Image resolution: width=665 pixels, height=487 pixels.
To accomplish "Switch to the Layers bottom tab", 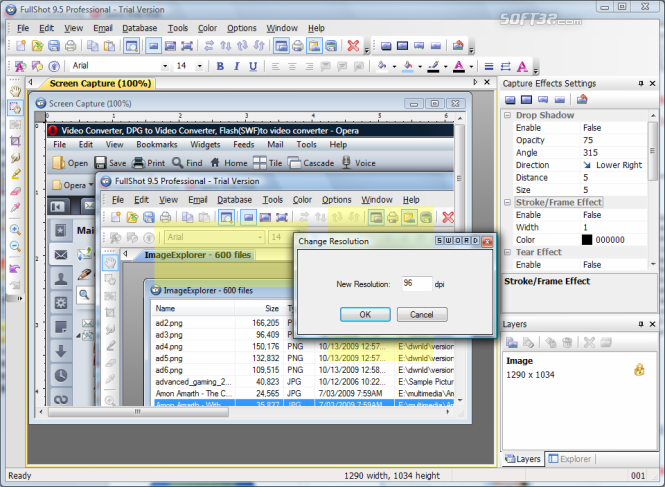I will (523, 459).
